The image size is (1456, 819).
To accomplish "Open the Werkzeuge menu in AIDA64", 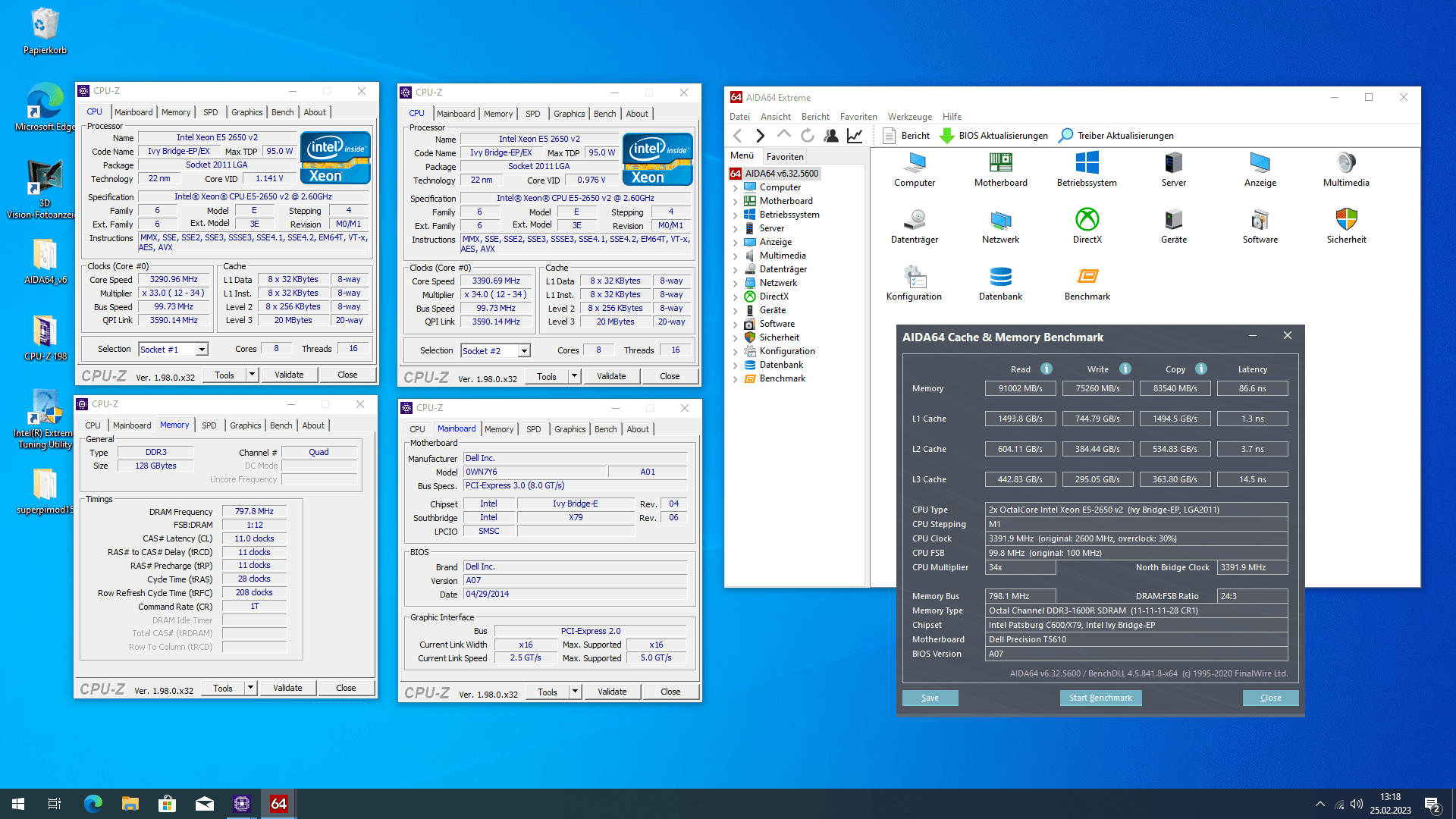I will pyautogui.click(x=909, y=117).
